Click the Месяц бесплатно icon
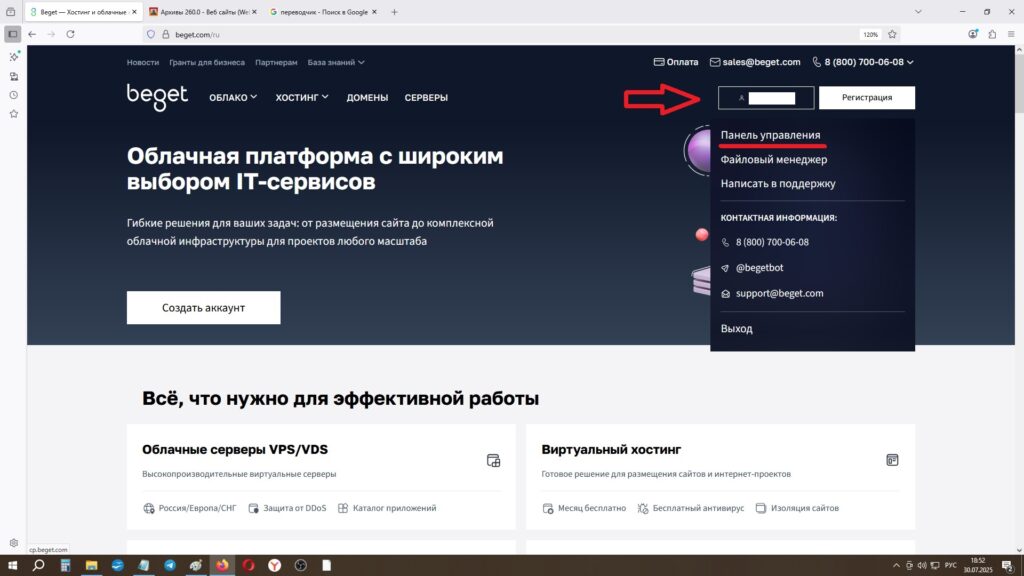The height and width of the screenshot is (576, 1024). pos(548,508)
